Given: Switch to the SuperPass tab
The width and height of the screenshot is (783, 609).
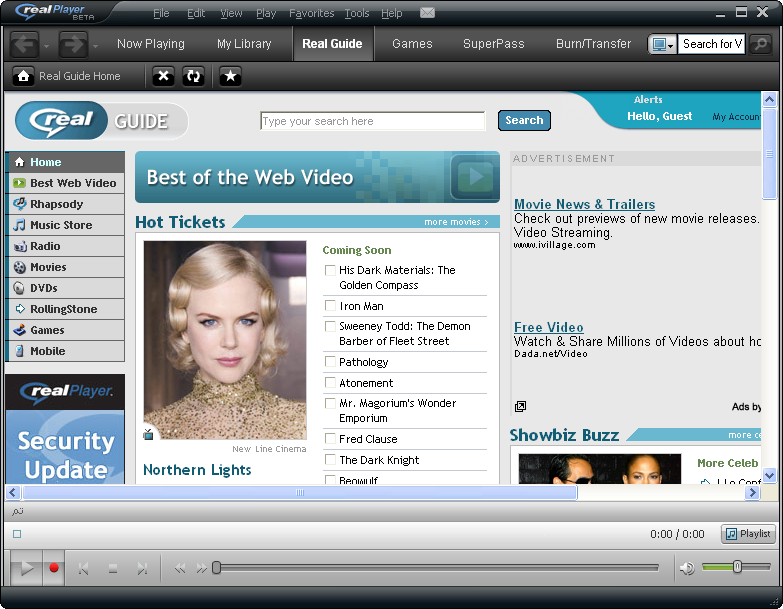Looking at the screenshot, I should pos(493,44).
